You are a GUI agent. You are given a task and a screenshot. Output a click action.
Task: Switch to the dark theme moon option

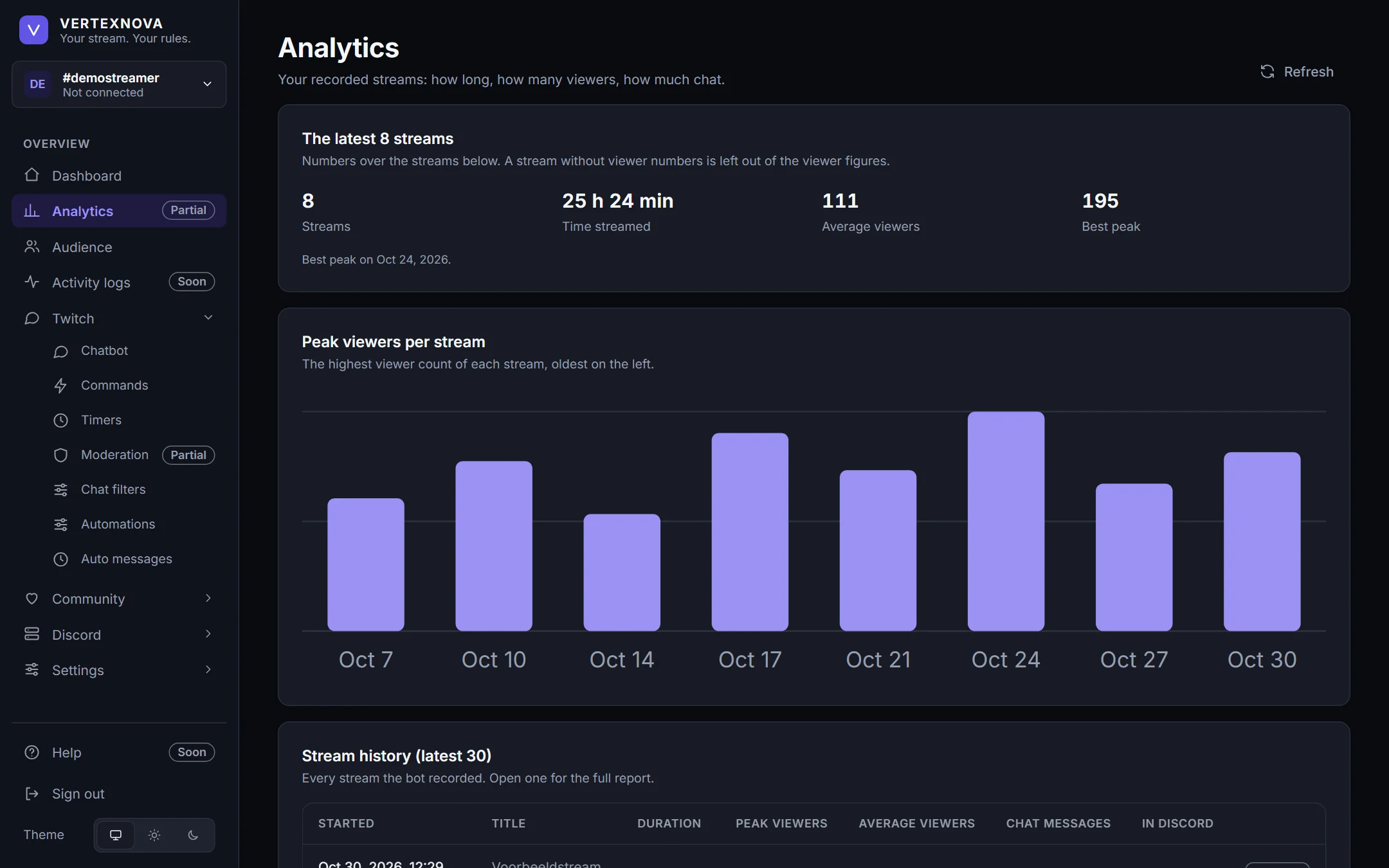click(x=193, y=835)
